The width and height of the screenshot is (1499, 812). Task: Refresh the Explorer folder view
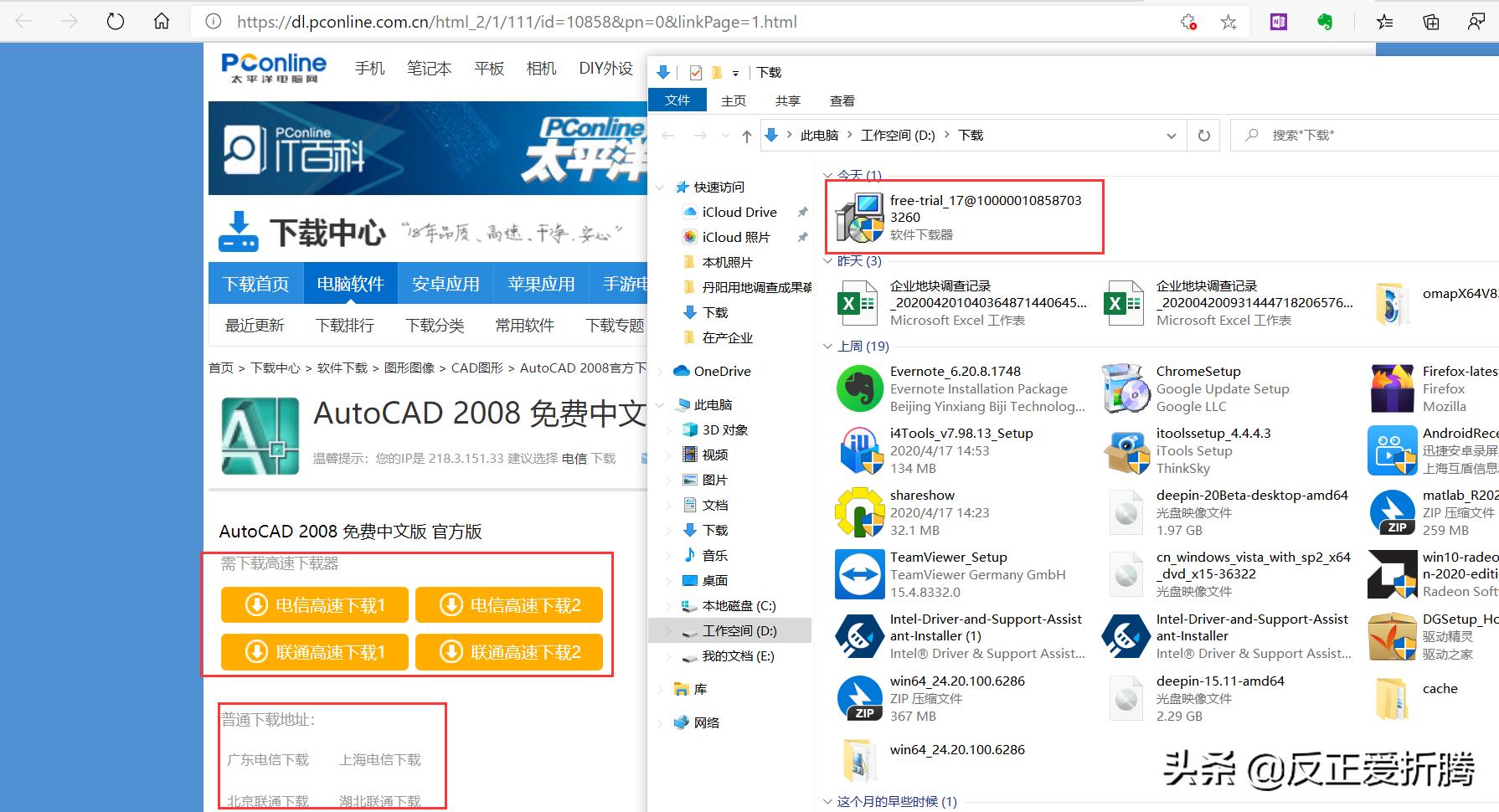point(1204,136)
